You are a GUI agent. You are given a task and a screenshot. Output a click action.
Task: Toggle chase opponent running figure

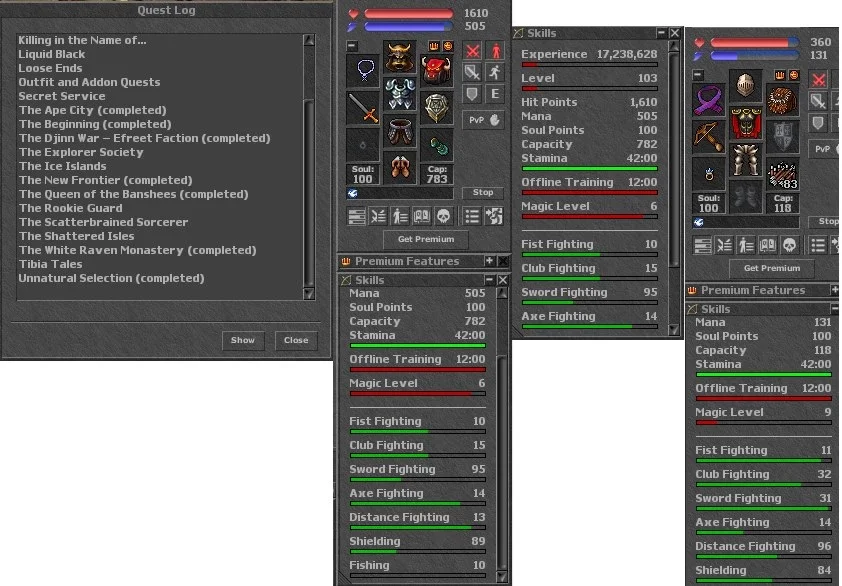click(495, 73)
